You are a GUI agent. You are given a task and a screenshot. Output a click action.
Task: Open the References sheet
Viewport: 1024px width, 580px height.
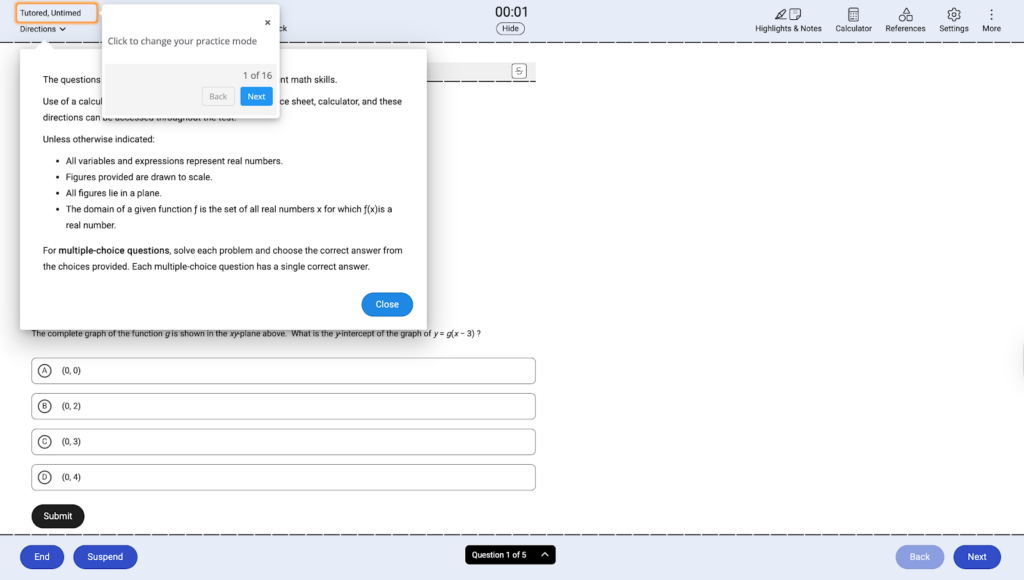pyautogui.click(x=904, y=18)
